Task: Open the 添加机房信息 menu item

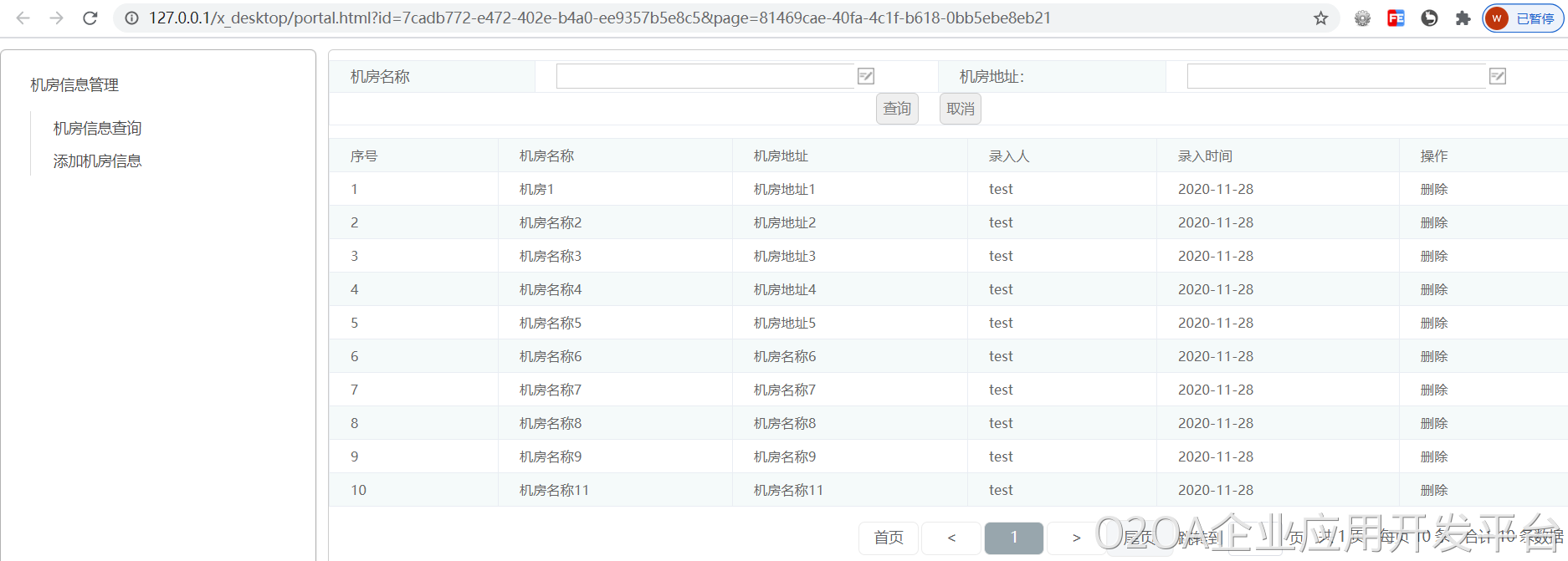Action: pos(97,161)
